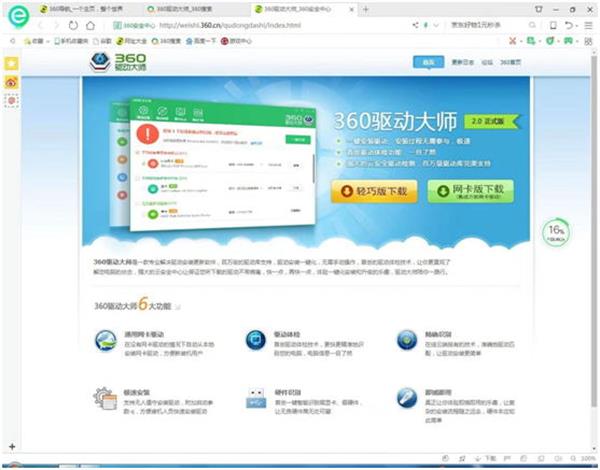Image resolution: width=600 pixels, height=470 pixels.
Task: Click the third feature globe icon top-right row
Action: (407, 340)
